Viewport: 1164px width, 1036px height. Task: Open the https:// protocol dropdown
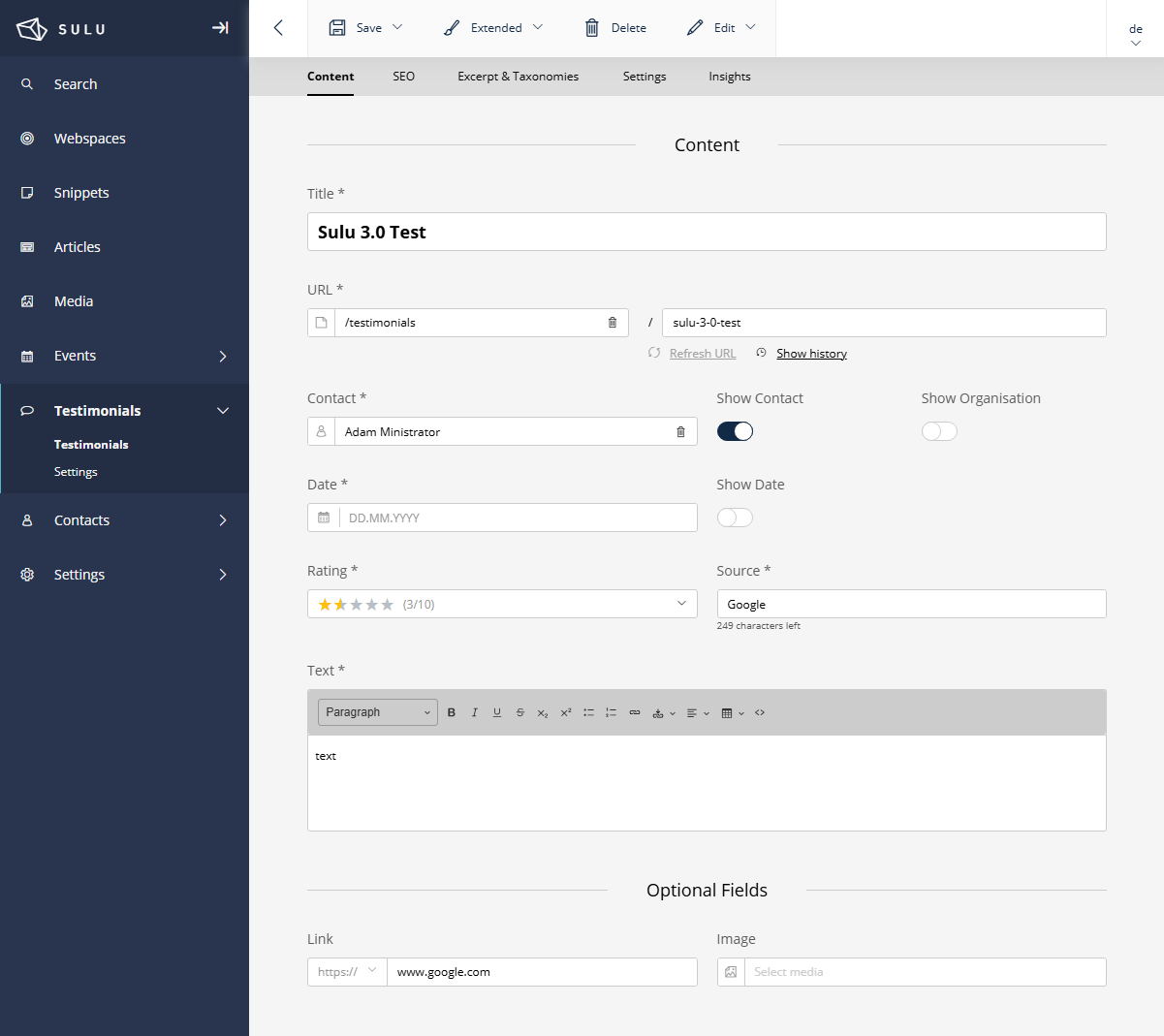[x=347, y=972]
